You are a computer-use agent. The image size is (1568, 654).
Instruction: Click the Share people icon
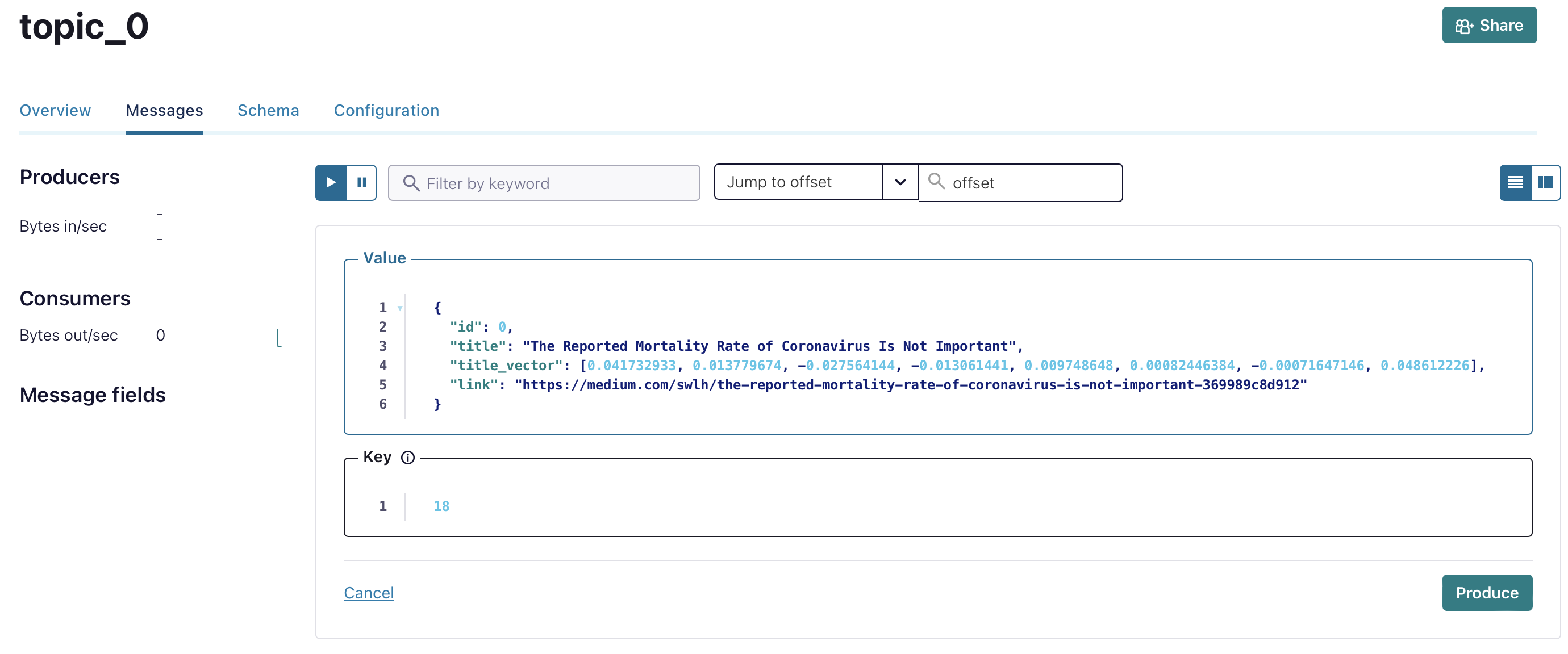(1464, 26)
